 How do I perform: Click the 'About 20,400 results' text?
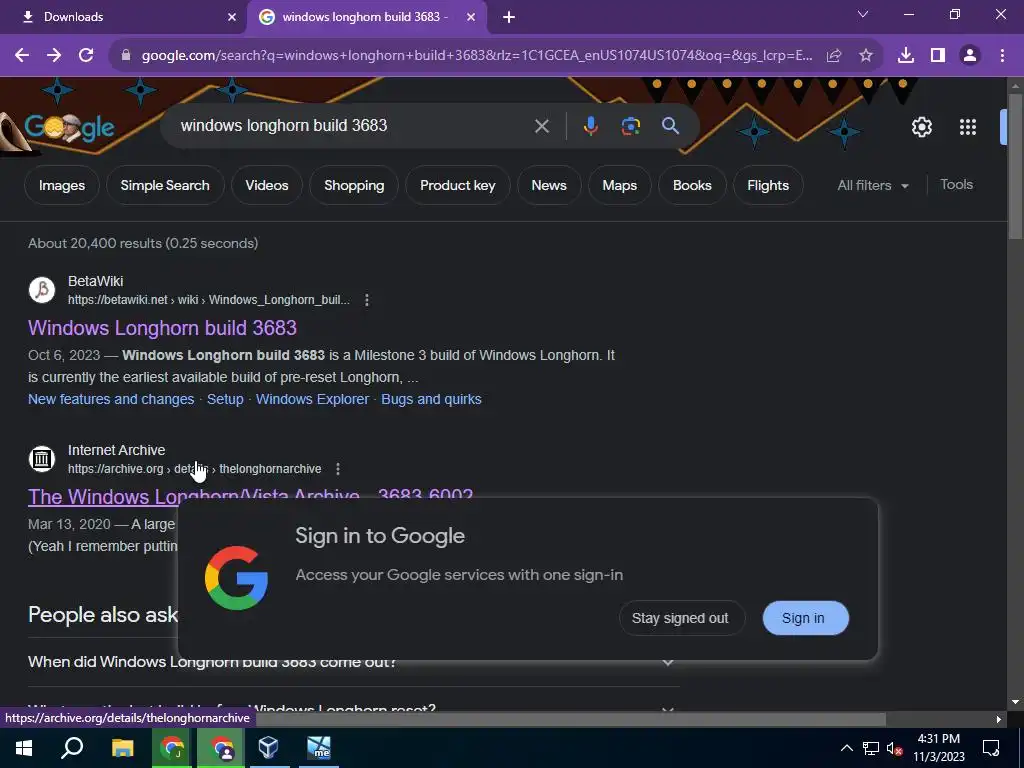[143, 243]
